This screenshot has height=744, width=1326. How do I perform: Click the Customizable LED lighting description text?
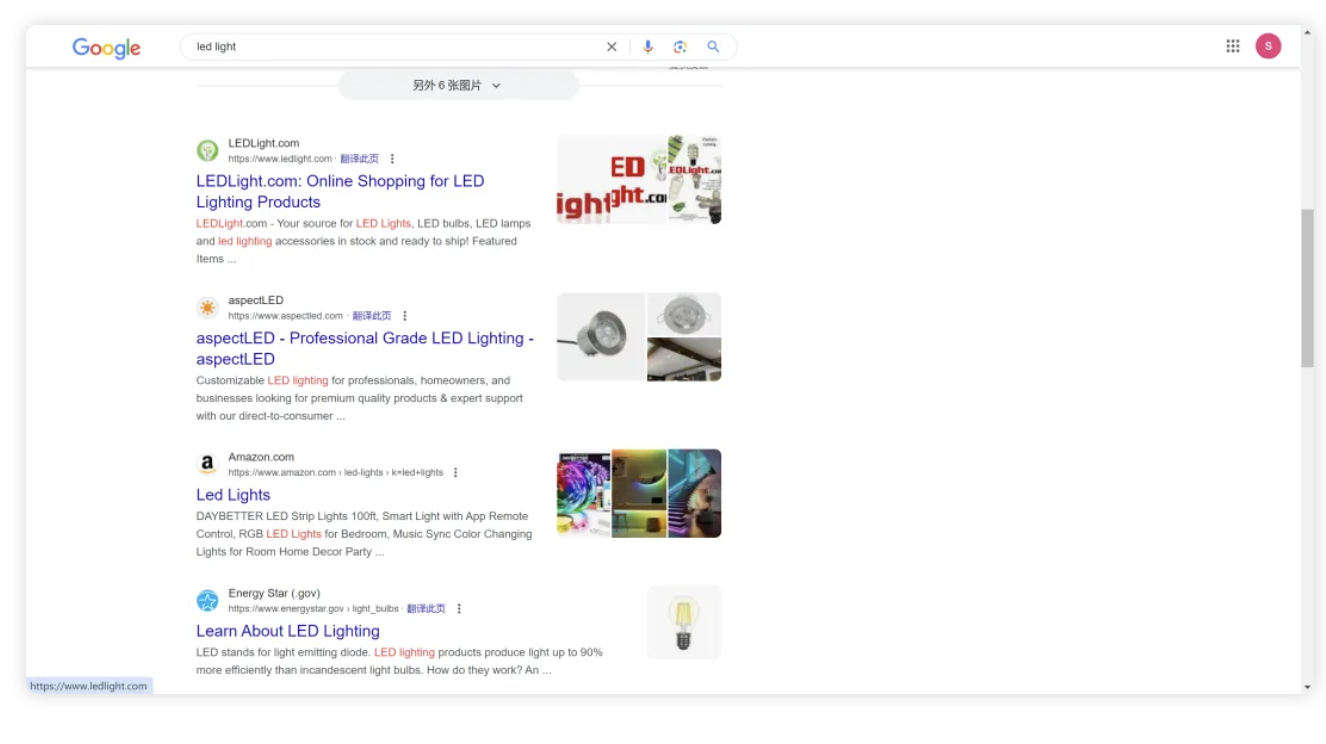(360, 398)
